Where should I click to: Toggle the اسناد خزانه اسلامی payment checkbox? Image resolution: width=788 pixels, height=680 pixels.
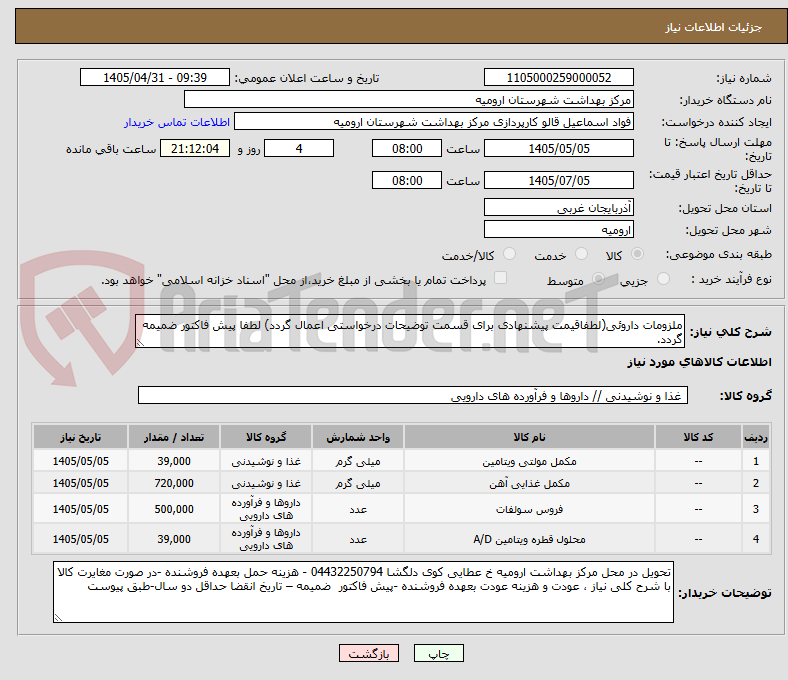(x=501, y=278)
